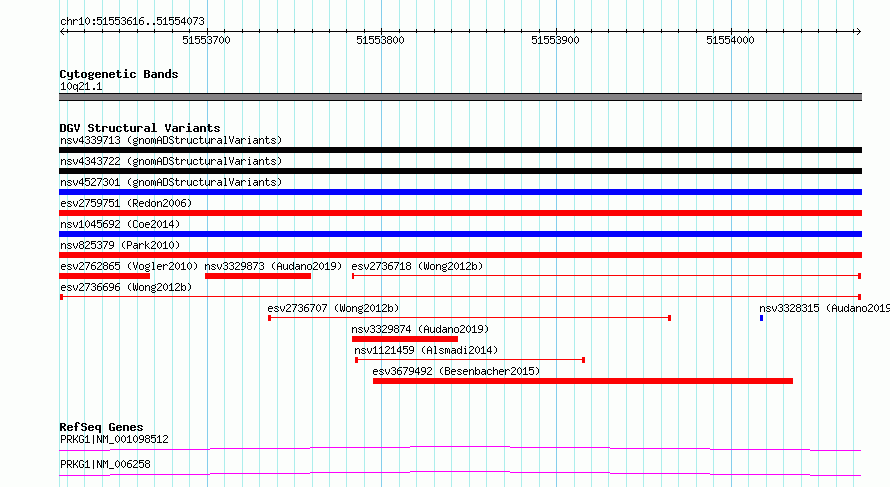The height and width of the screenshot is (487, 890).
Task: Click the nsv3329874 (Audano2019) label
Action: tap(419, 329)
